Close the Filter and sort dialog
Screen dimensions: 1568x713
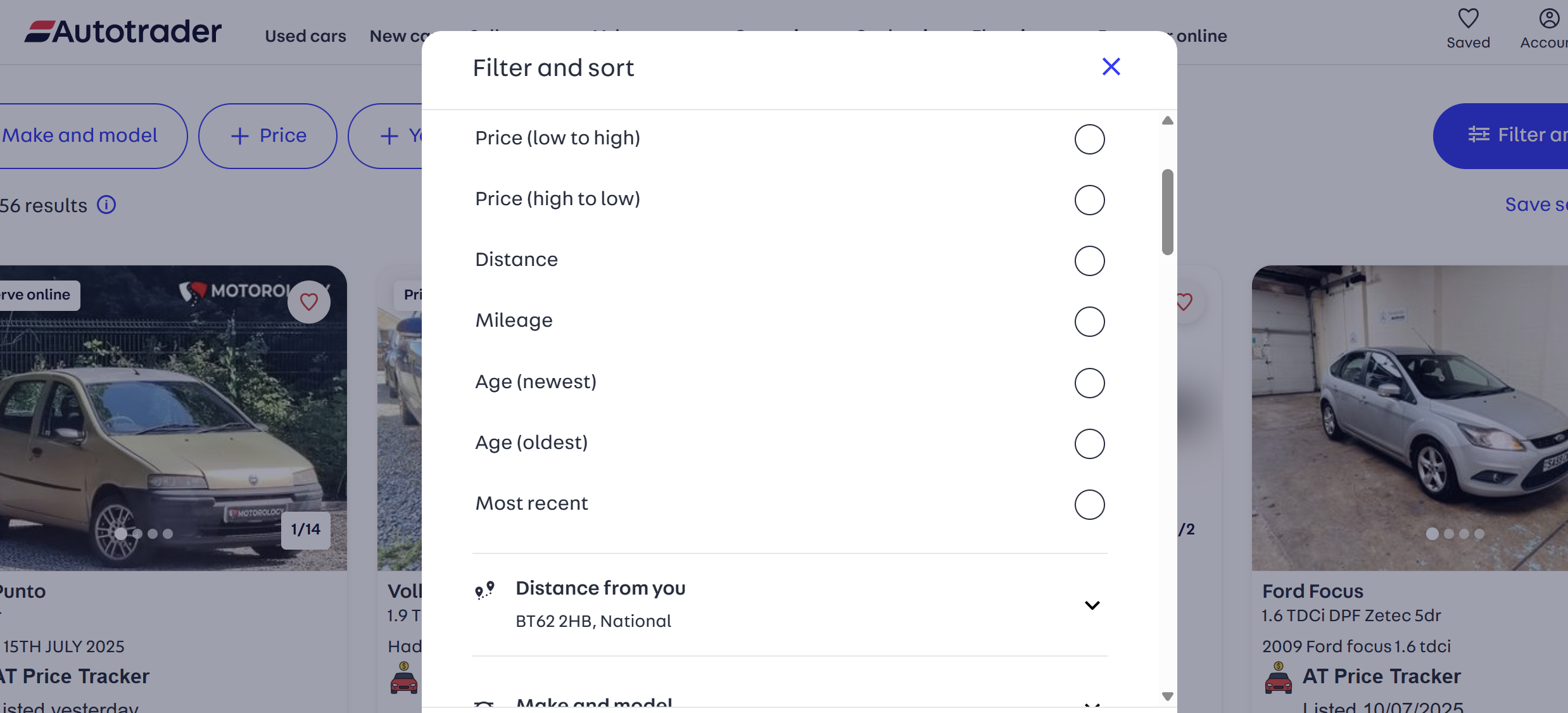point(1111,67)
